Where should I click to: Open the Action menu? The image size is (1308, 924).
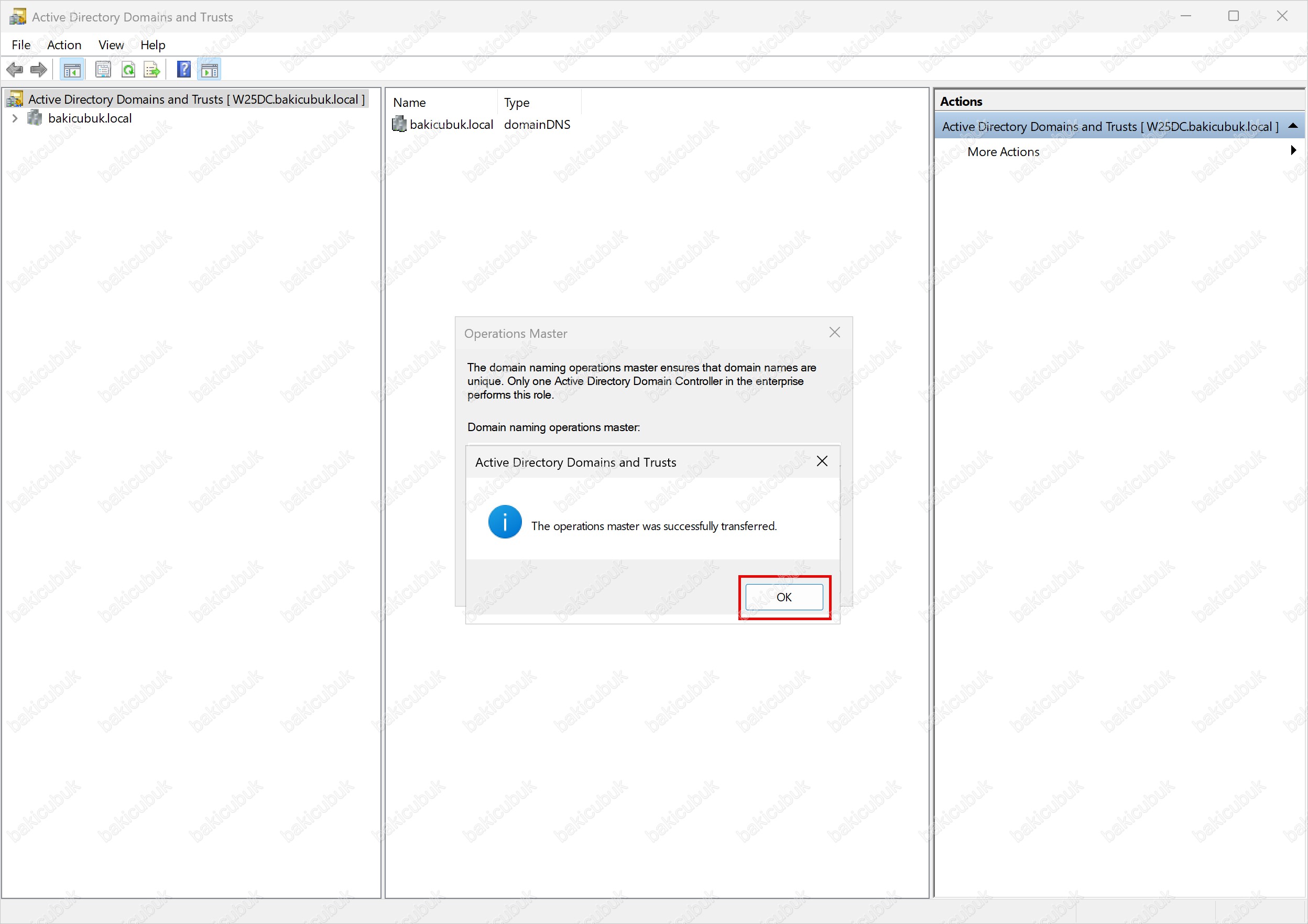64,45
